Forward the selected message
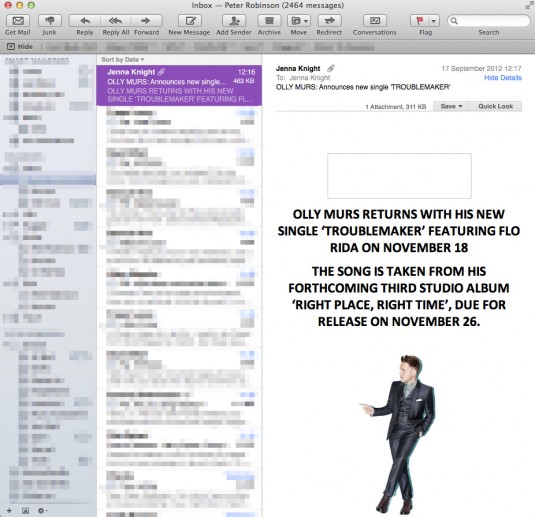 [146, 21]
